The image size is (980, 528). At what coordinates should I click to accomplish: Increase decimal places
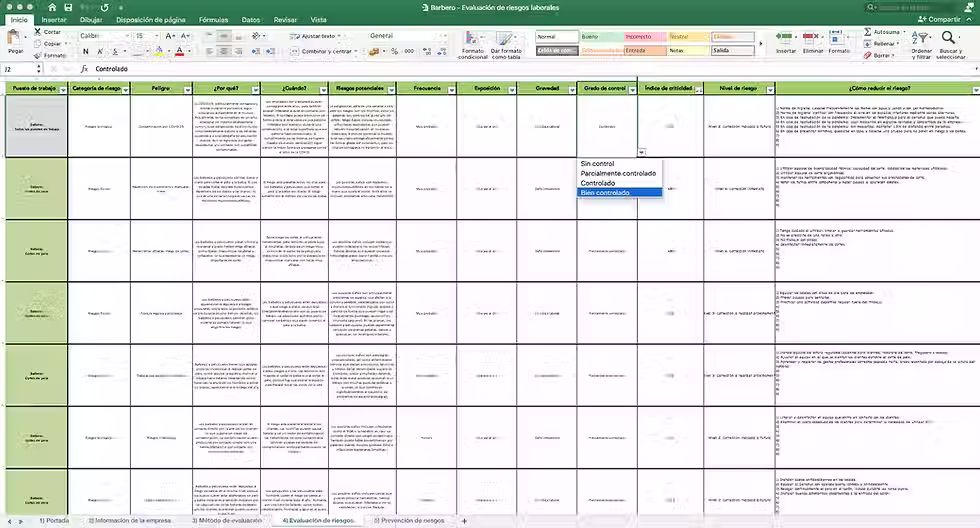click(x=427, y=51)
